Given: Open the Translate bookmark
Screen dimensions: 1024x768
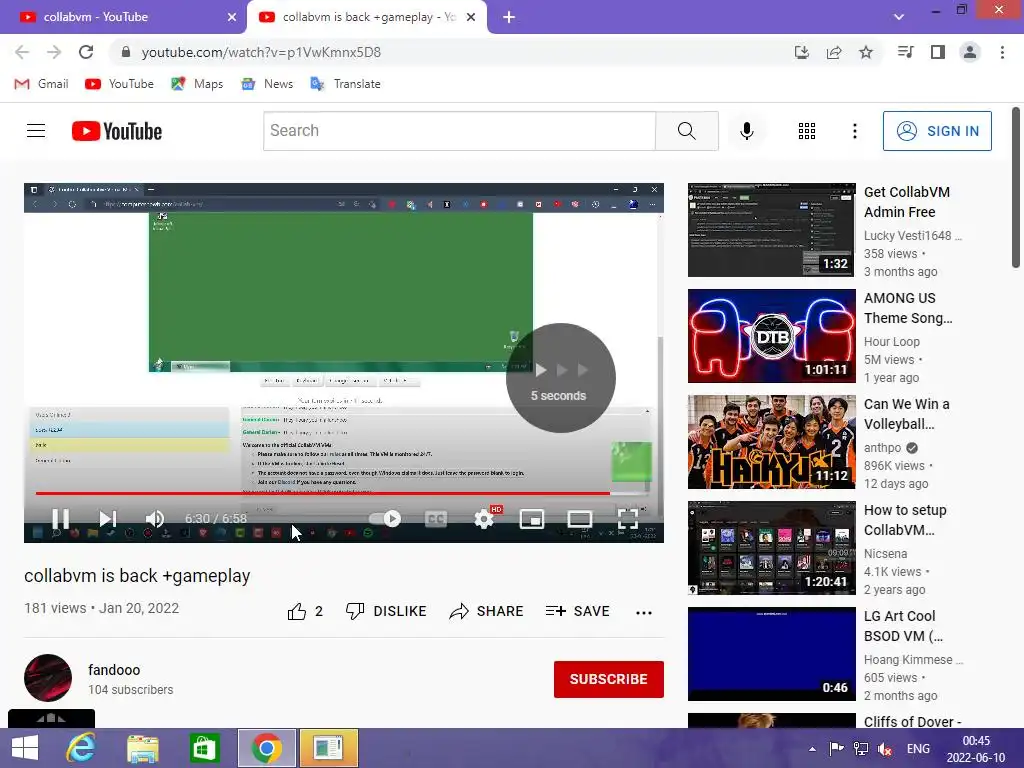Looking at the screenshot, I should [x=345, y=84].
